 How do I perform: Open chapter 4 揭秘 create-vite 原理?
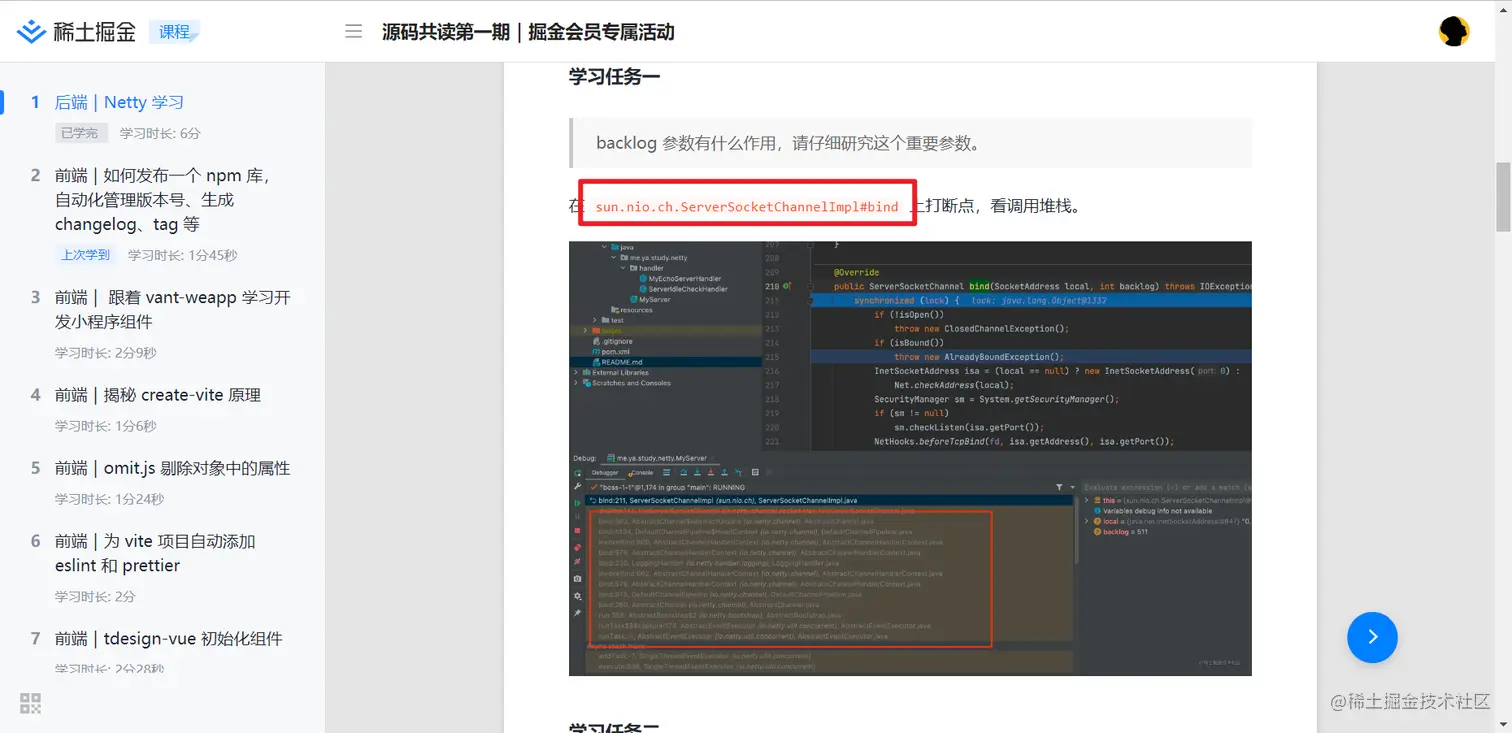click(158, 395)
